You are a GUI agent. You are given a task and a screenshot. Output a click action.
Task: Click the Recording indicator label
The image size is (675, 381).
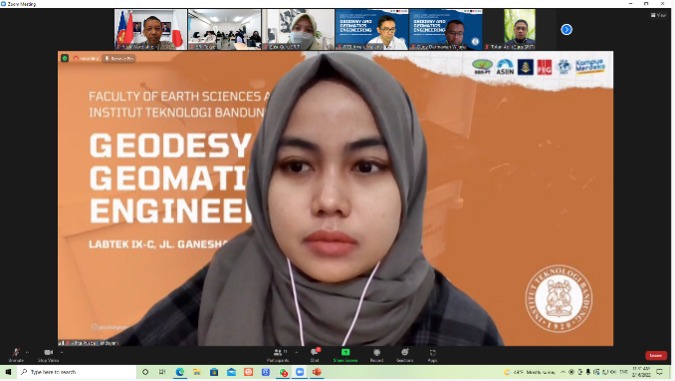point(86,58)
